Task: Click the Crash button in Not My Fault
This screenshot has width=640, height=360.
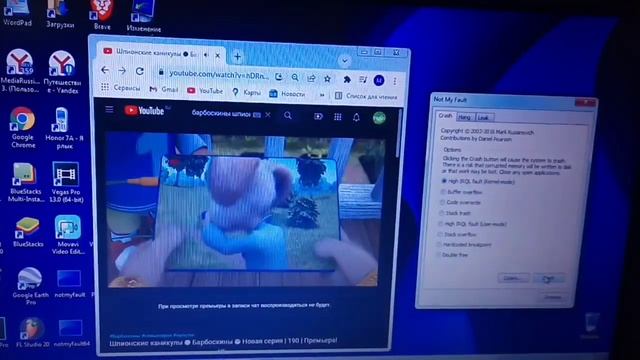Action: pos(549,278)
